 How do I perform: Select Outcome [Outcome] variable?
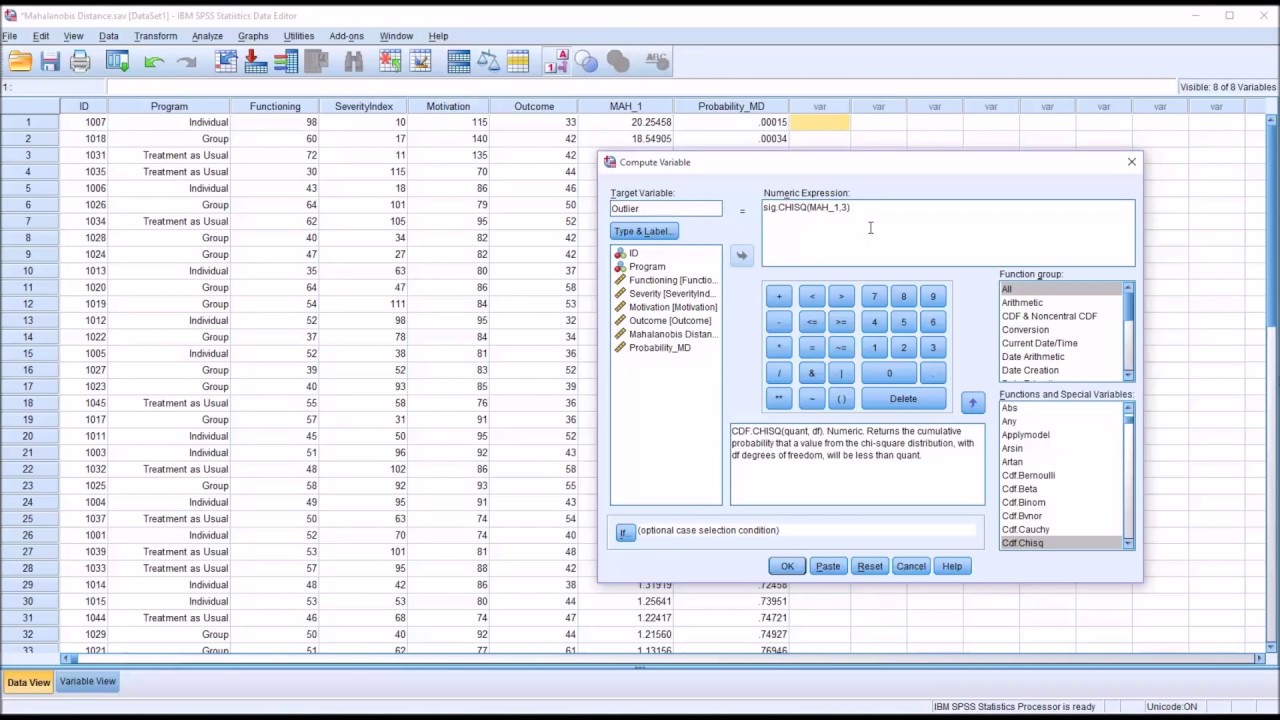click(x=670, y=321)
